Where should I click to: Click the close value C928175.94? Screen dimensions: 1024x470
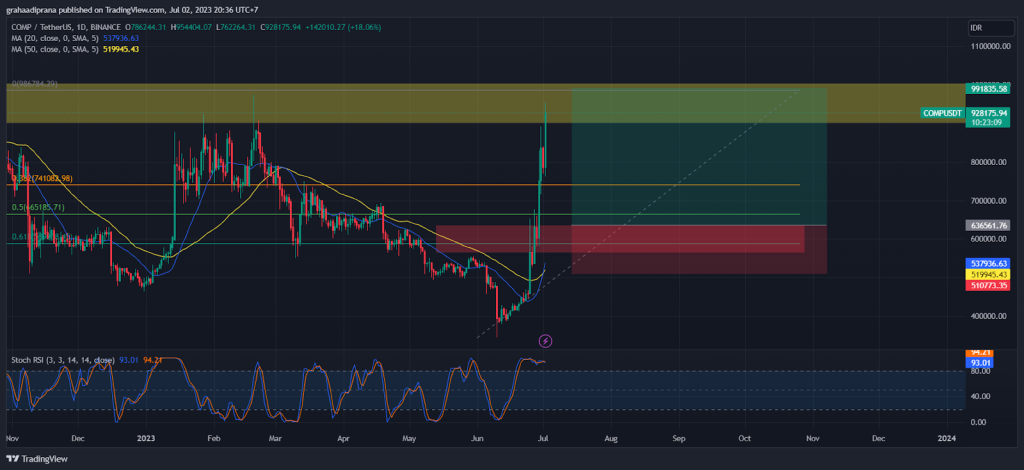tap(282, 27)
